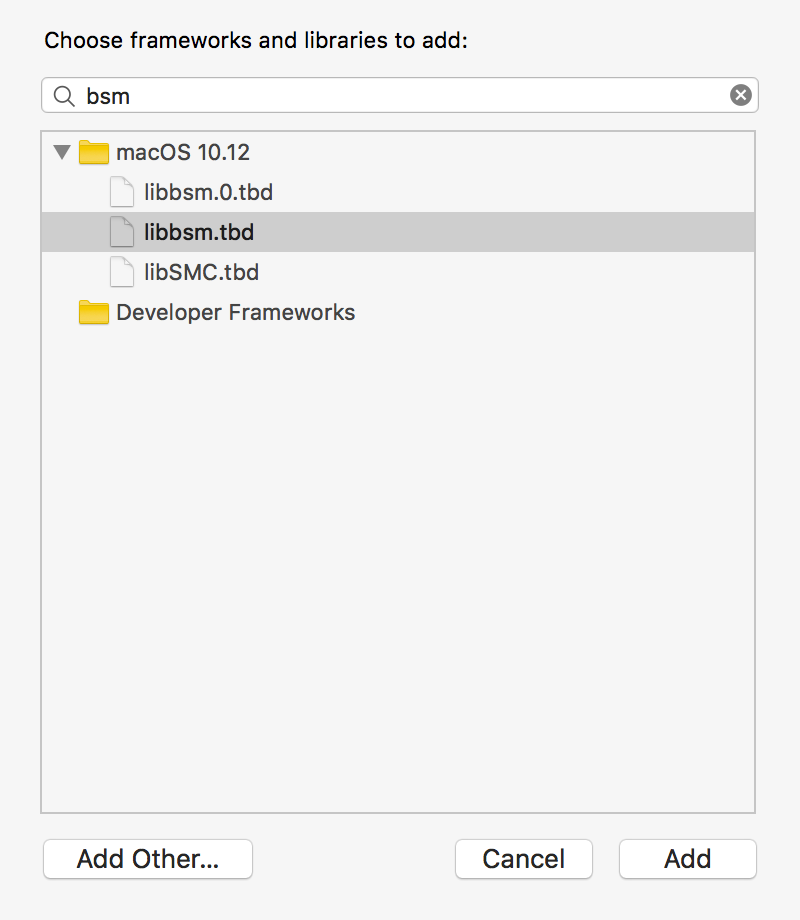Click the libbsm.0.tbd file icon
Viewport: 800px width, 920px height.
point(122,192)
